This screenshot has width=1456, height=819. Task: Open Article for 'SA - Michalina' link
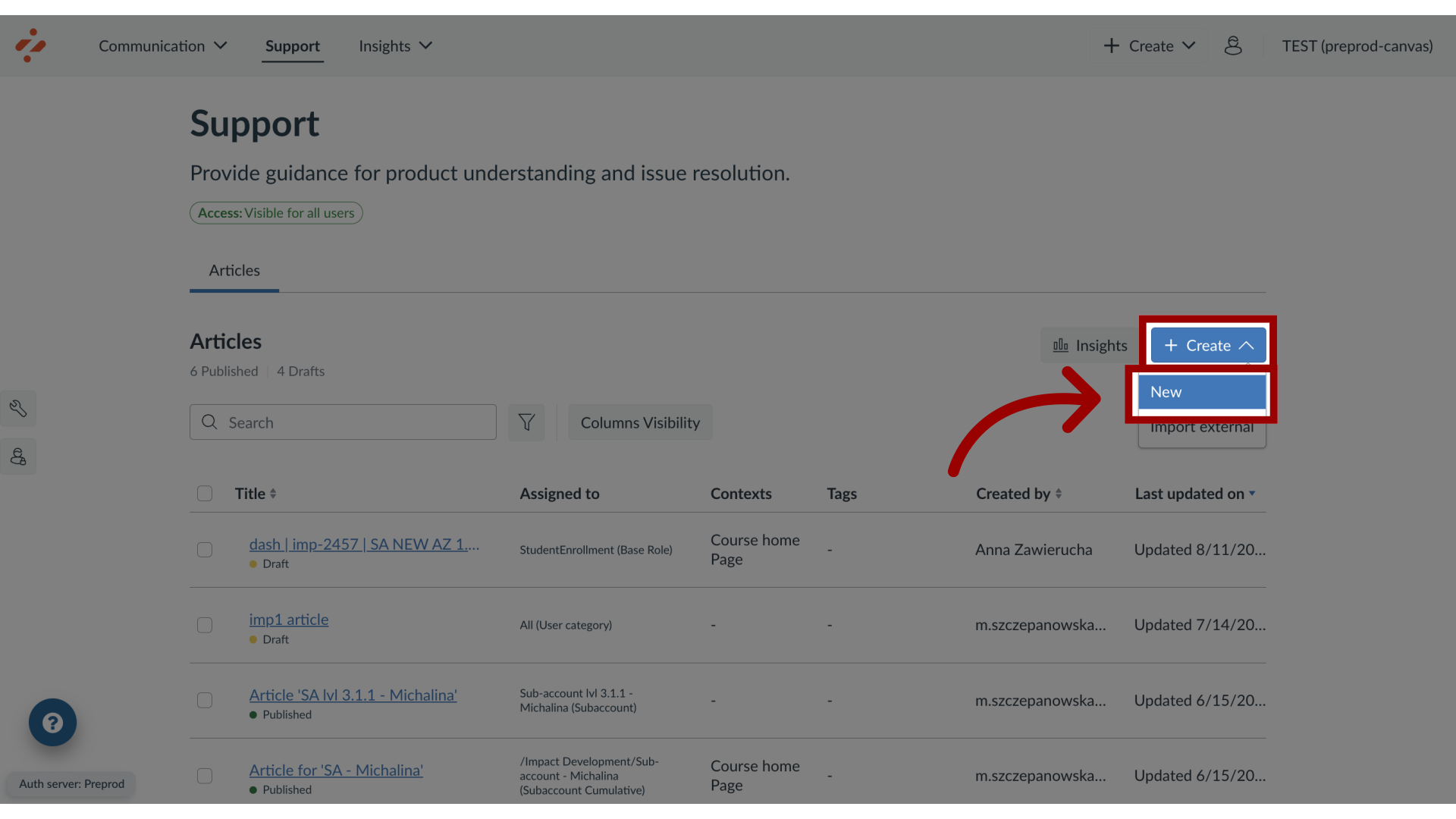(336, 770)
